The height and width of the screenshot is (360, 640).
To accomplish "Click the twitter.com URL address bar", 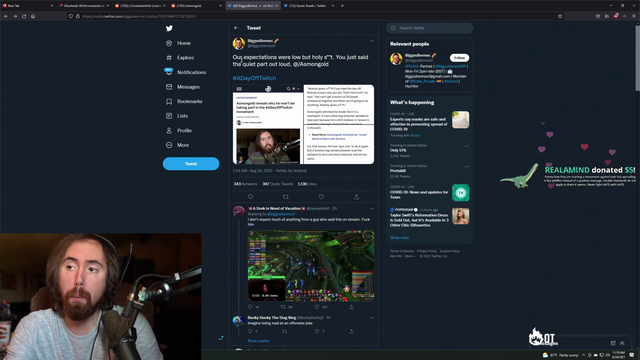I will point(314,16).
